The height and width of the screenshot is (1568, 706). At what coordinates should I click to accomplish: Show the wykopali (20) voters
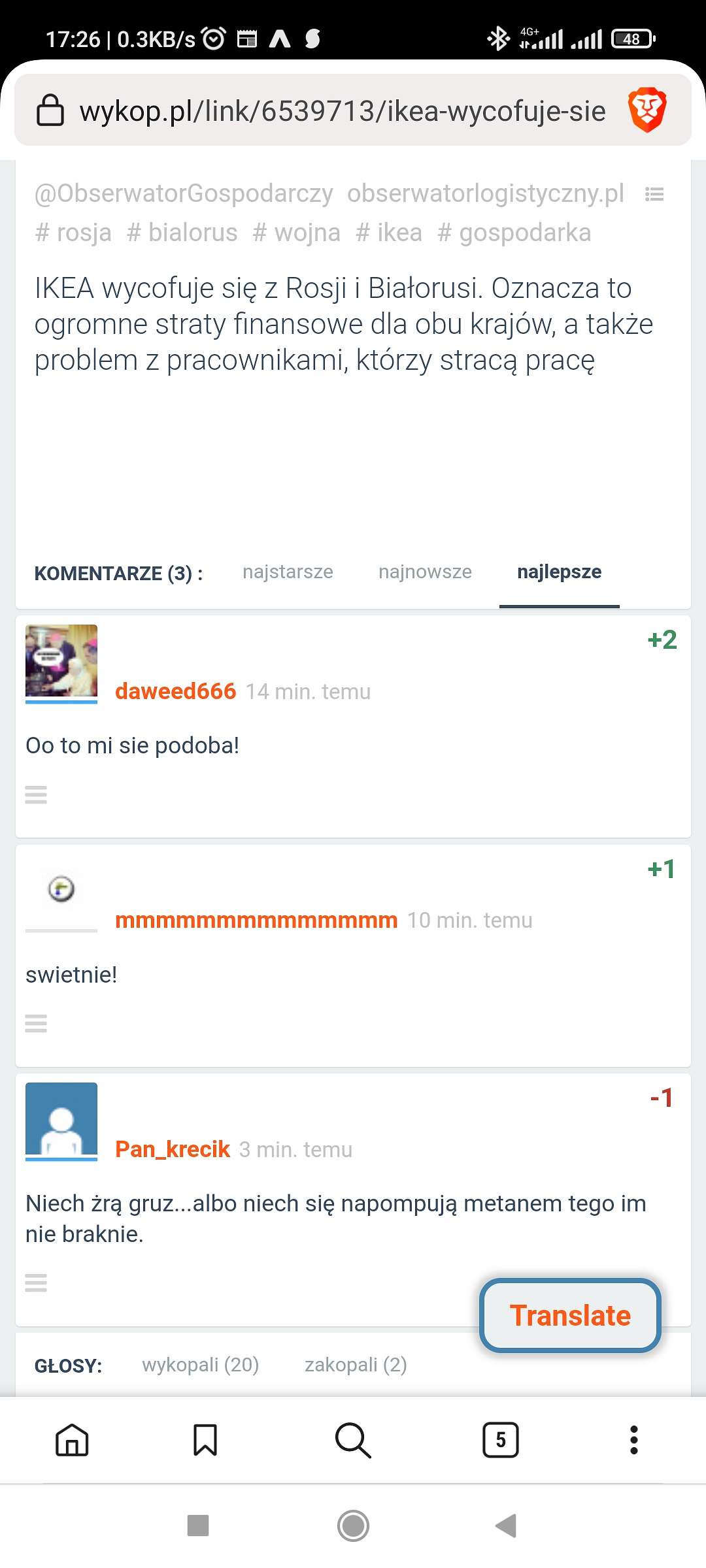pos(201,1364)
